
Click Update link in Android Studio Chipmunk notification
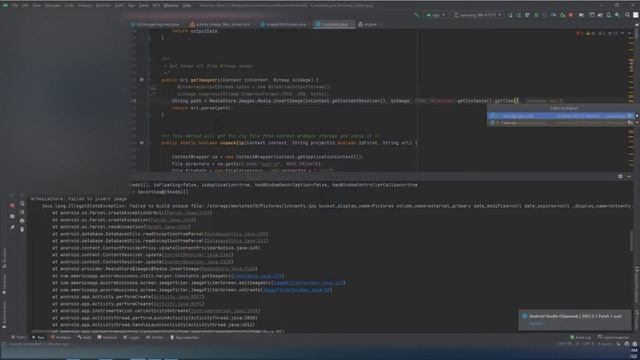536,324
